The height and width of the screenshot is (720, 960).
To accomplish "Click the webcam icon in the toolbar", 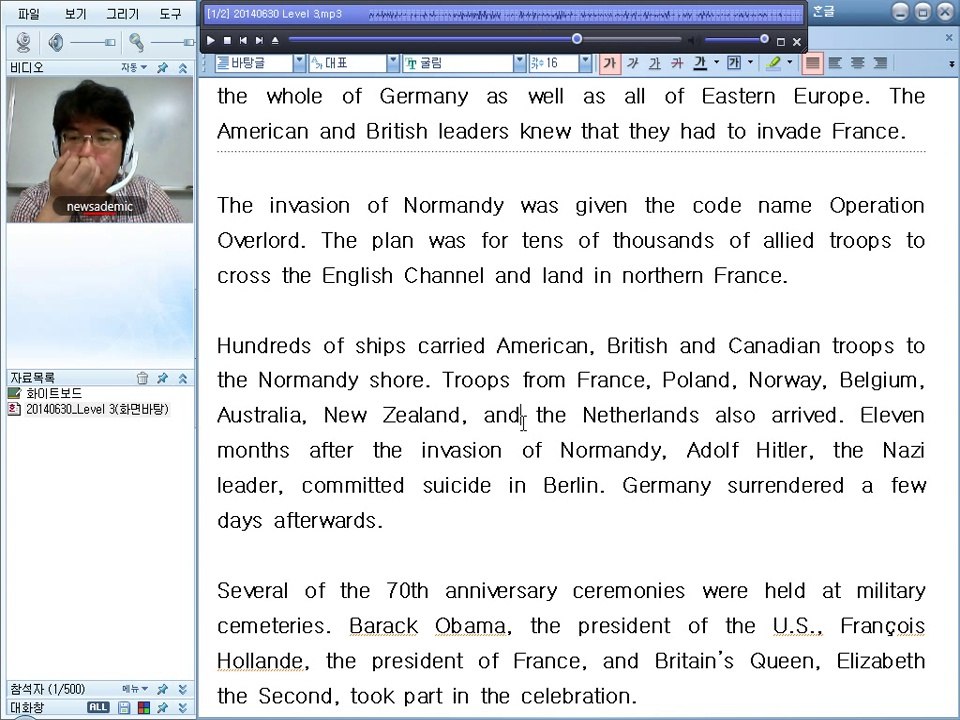I will click(x=24, y=42).
